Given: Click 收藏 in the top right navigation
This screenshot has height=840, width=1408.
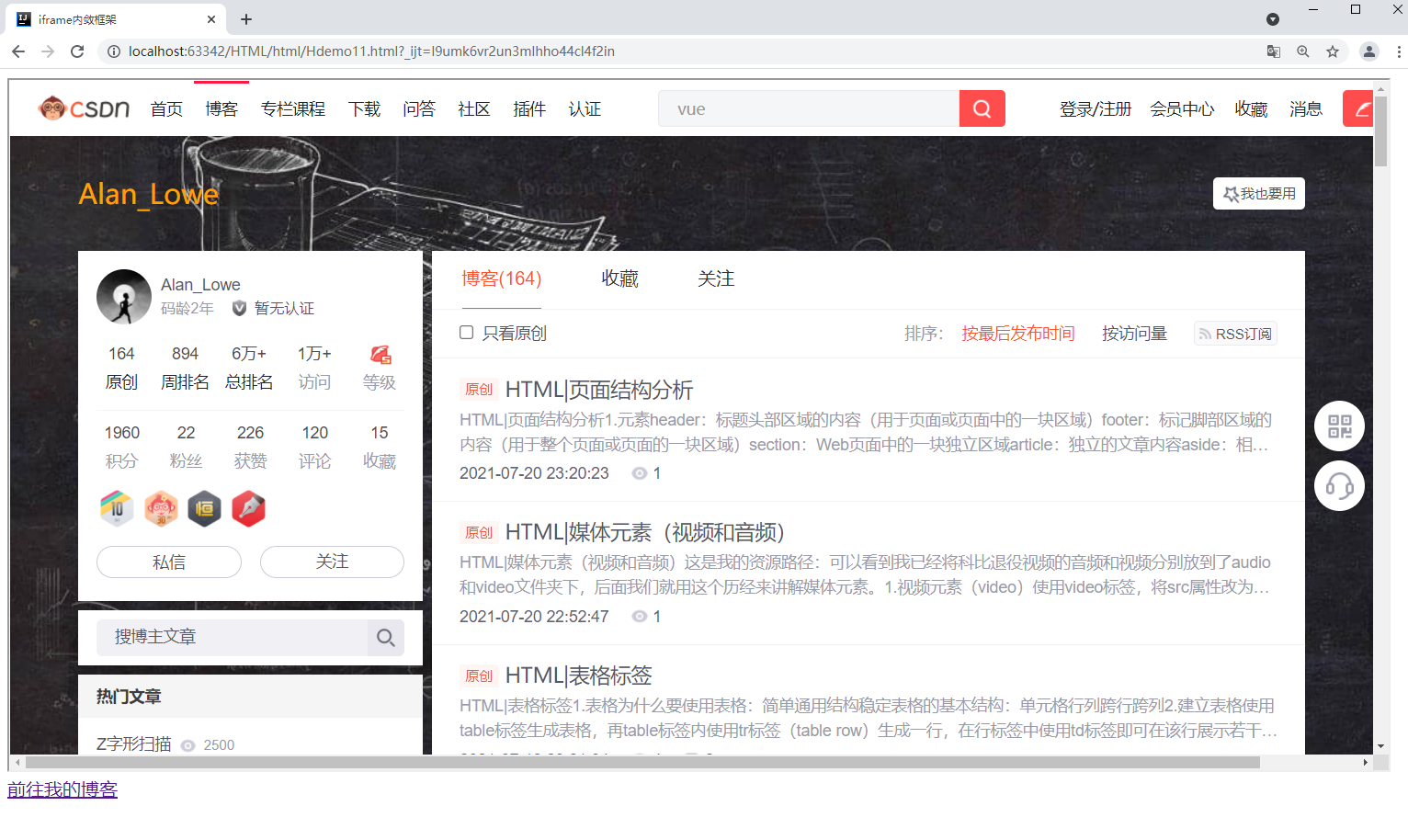Looking at the screenshot, I should (x=1251, y=109).
